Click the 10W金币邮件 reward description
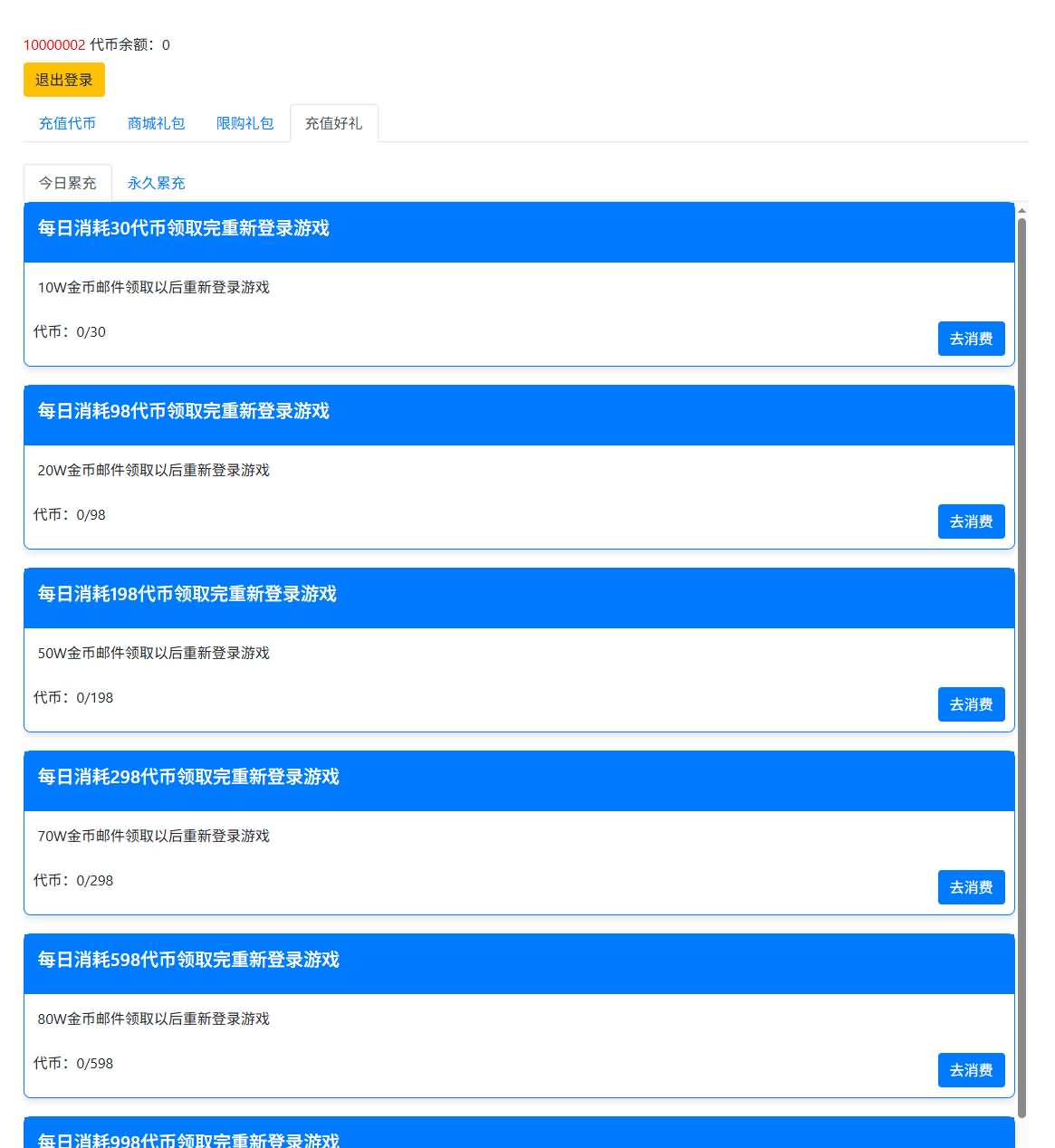The width and height of the screenshot is (1055, 1148). pos(152,288)
